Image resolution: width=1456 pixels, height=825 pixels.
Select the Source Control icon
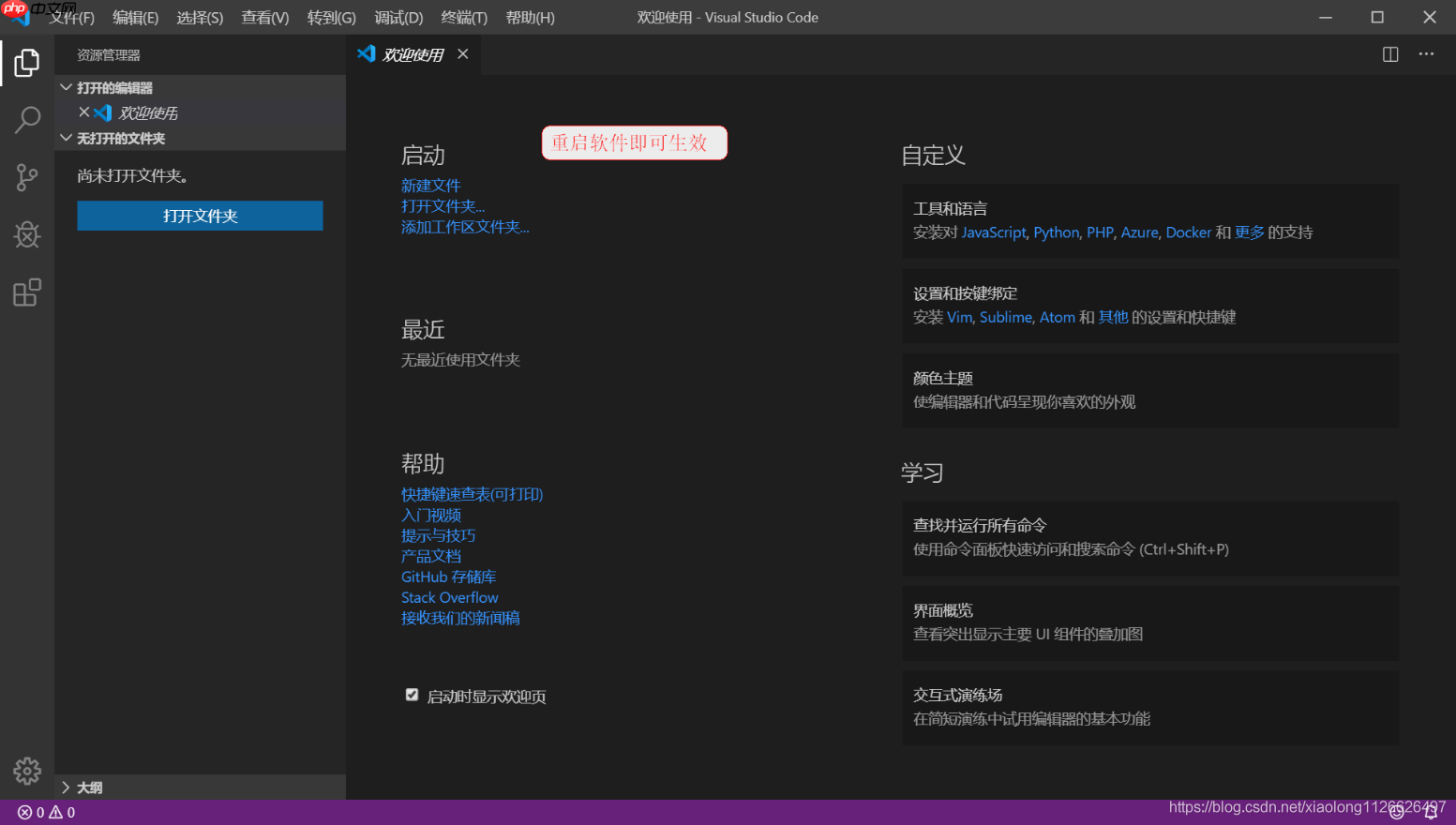(x=26, y=177)
